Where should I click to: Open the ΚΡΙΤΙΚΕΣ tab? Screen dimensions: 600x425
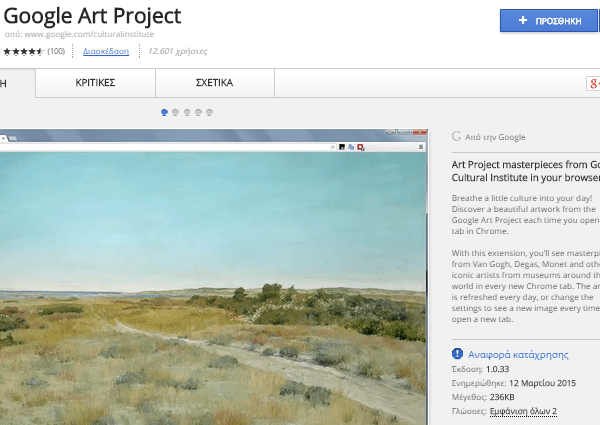point(95,83)
